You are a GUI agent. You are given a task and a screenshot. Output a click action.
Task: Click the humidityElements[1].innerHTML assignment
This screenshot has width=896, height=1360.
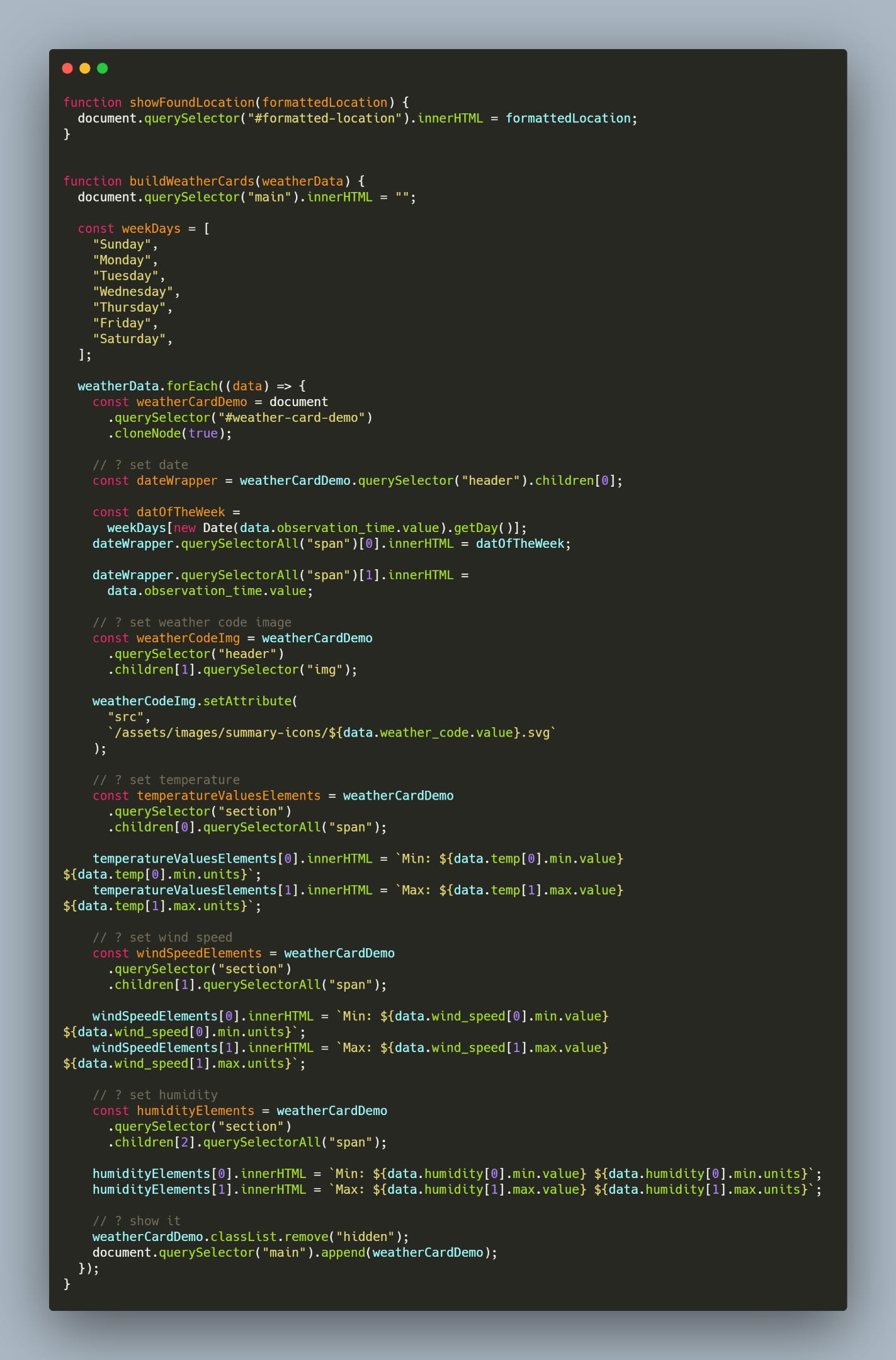click(457, 1189)
